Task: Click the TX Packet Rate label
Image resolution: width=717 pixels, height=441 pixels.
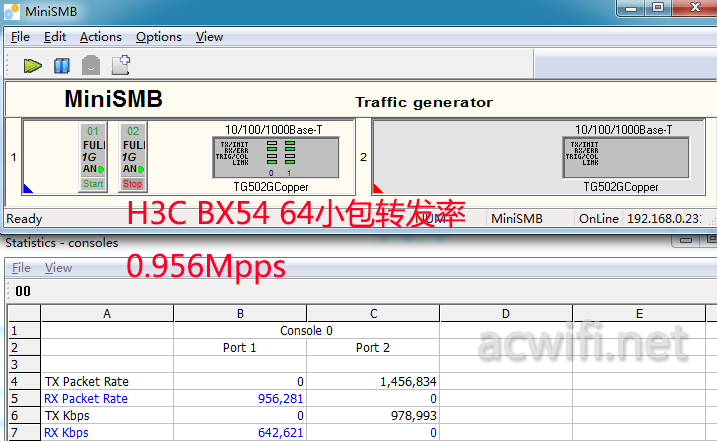Action: 87,382
